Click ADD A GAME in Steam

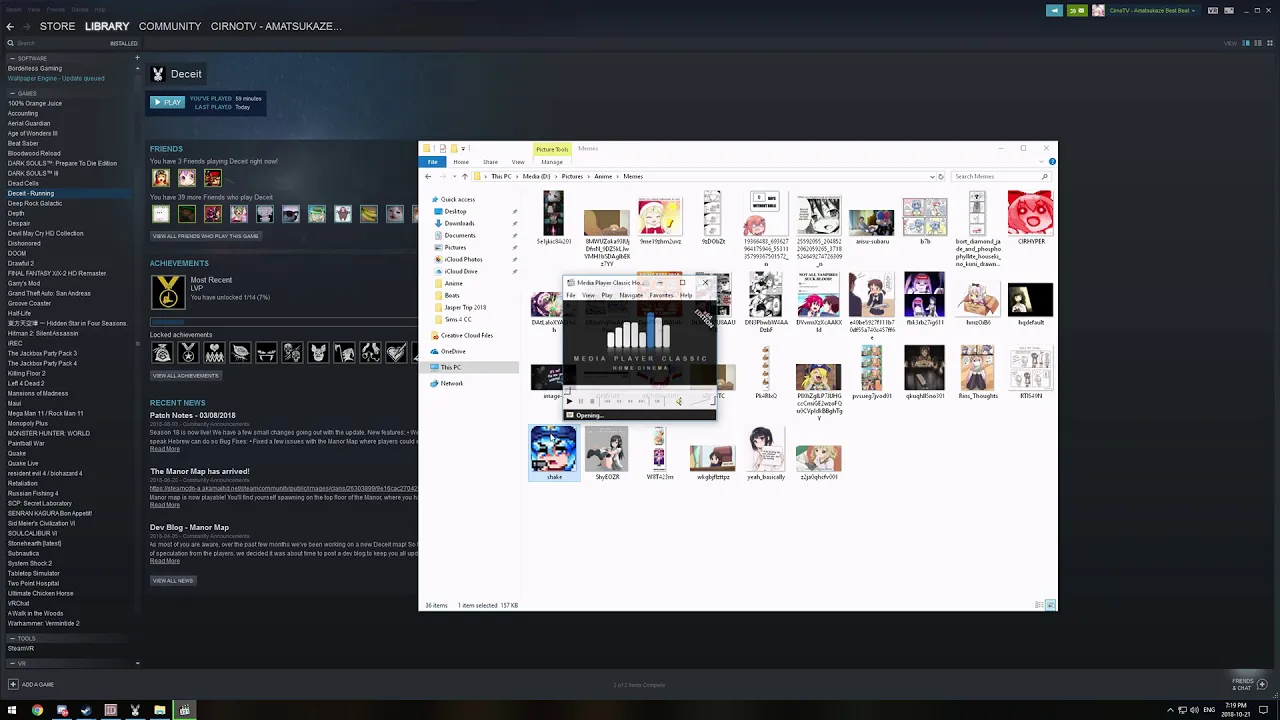click(x=31, y=684)
